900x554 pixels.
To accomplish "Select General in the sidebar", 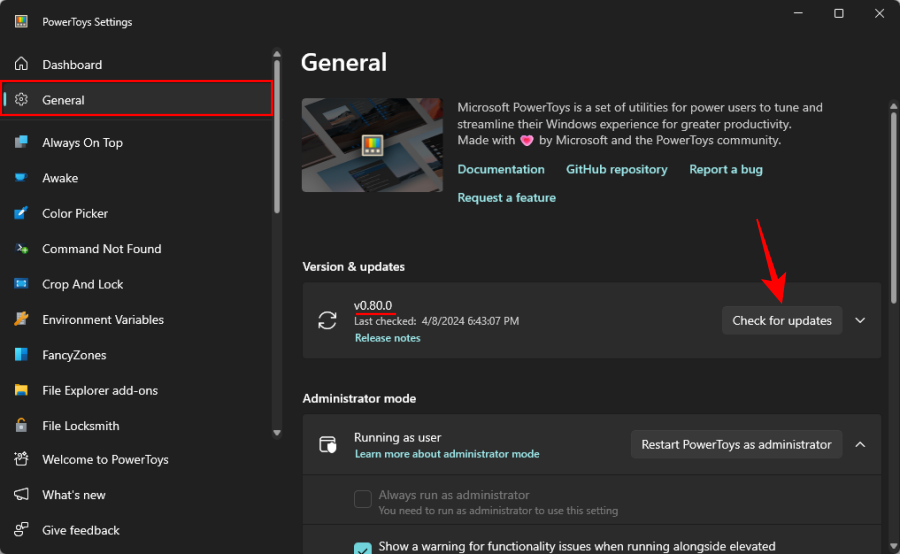I will coord(137,99).
